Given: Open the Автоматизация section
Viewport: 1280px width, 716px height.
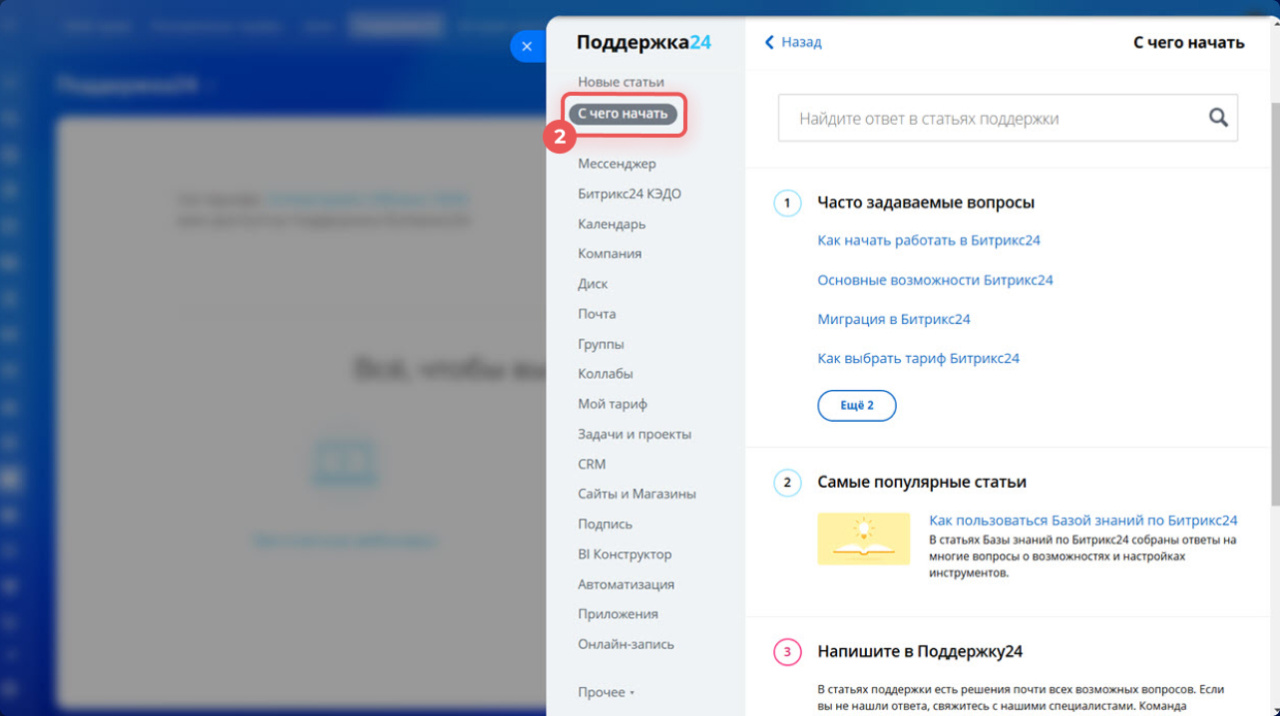Looking at the screenshot, I should (626, 584).
